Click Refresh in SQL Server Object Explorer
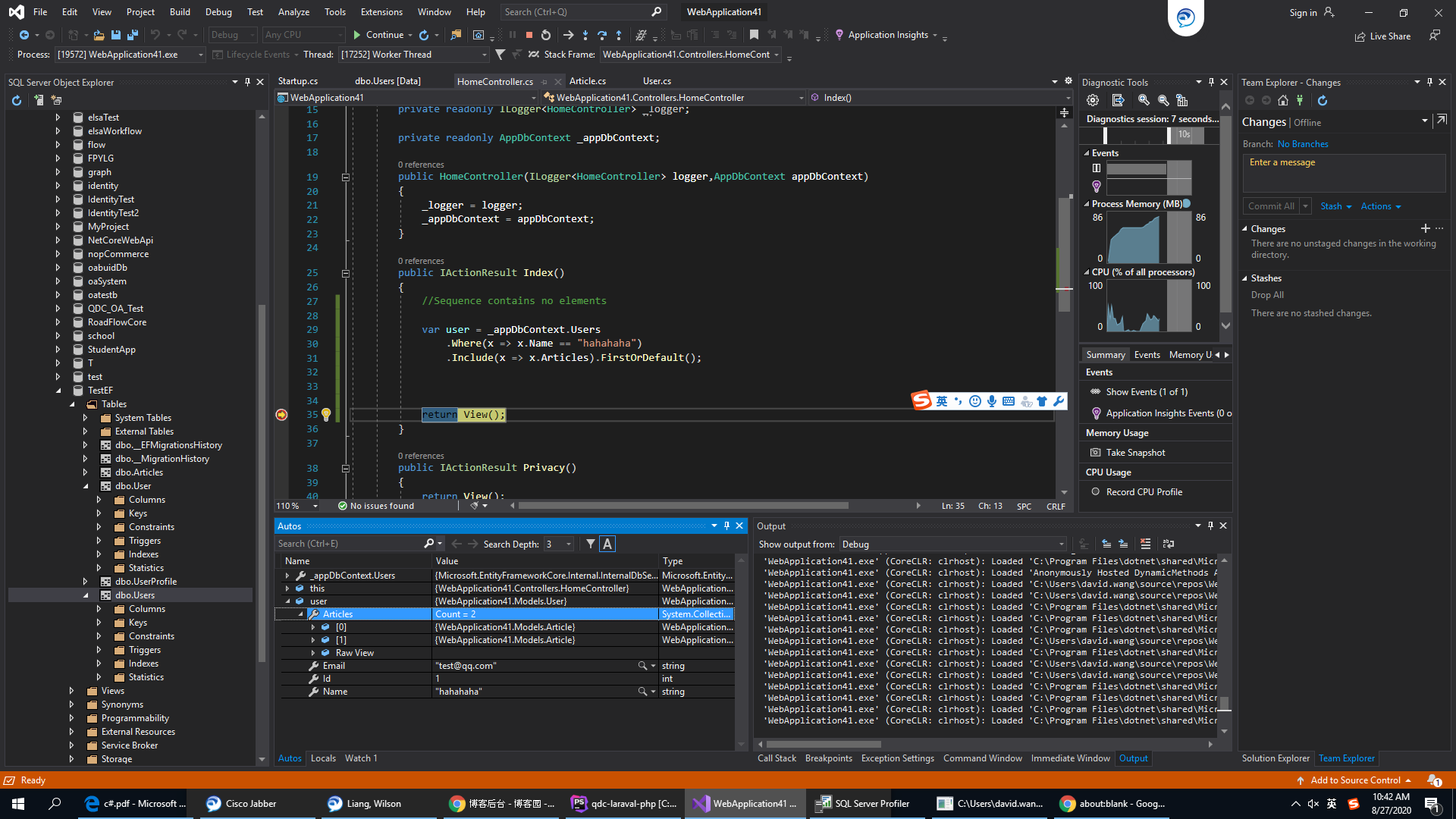The height and width of the screenshot is (819, 1456). [x=17, y=100]
